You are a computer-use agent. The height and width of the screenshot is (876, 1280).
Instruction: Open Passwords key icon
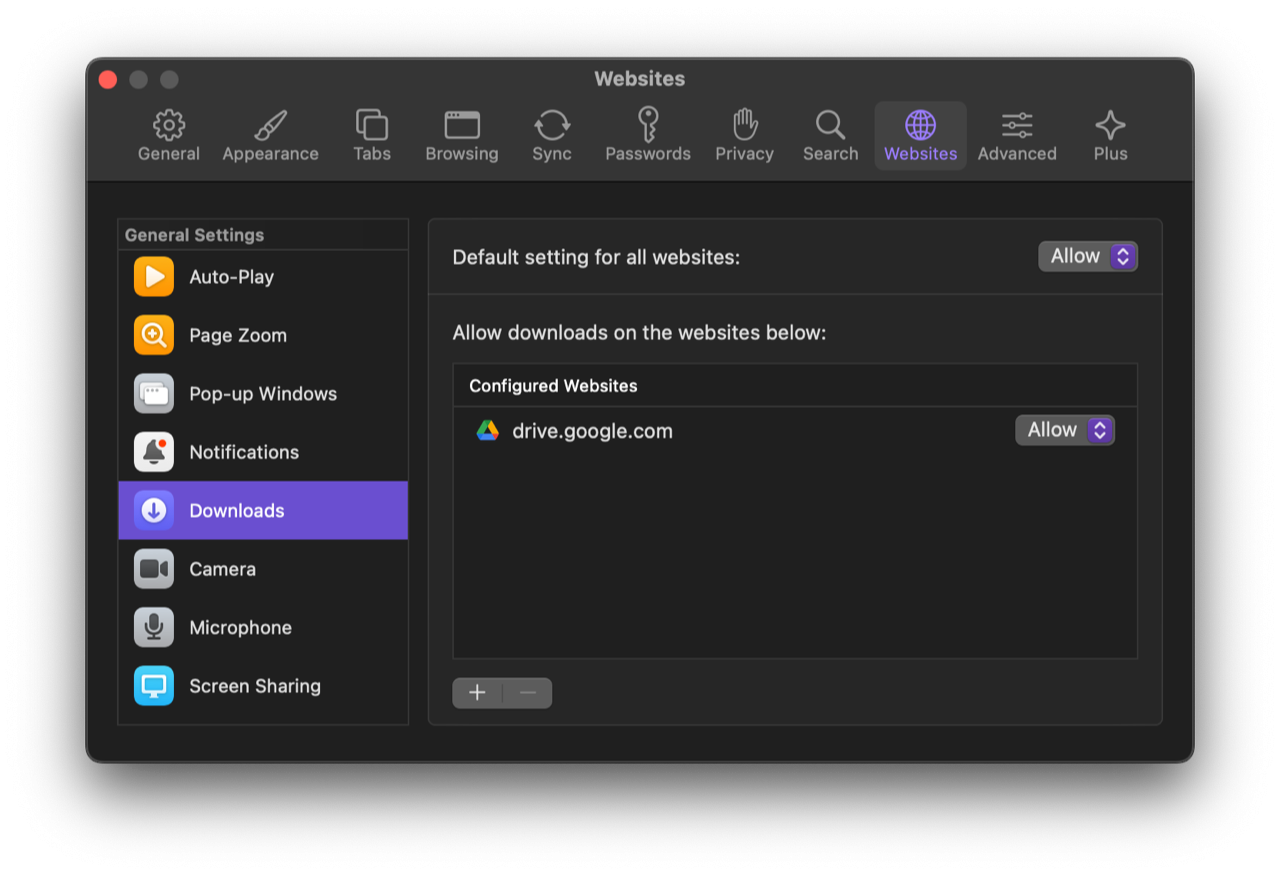pyautogui.click(x=647, y=126)
